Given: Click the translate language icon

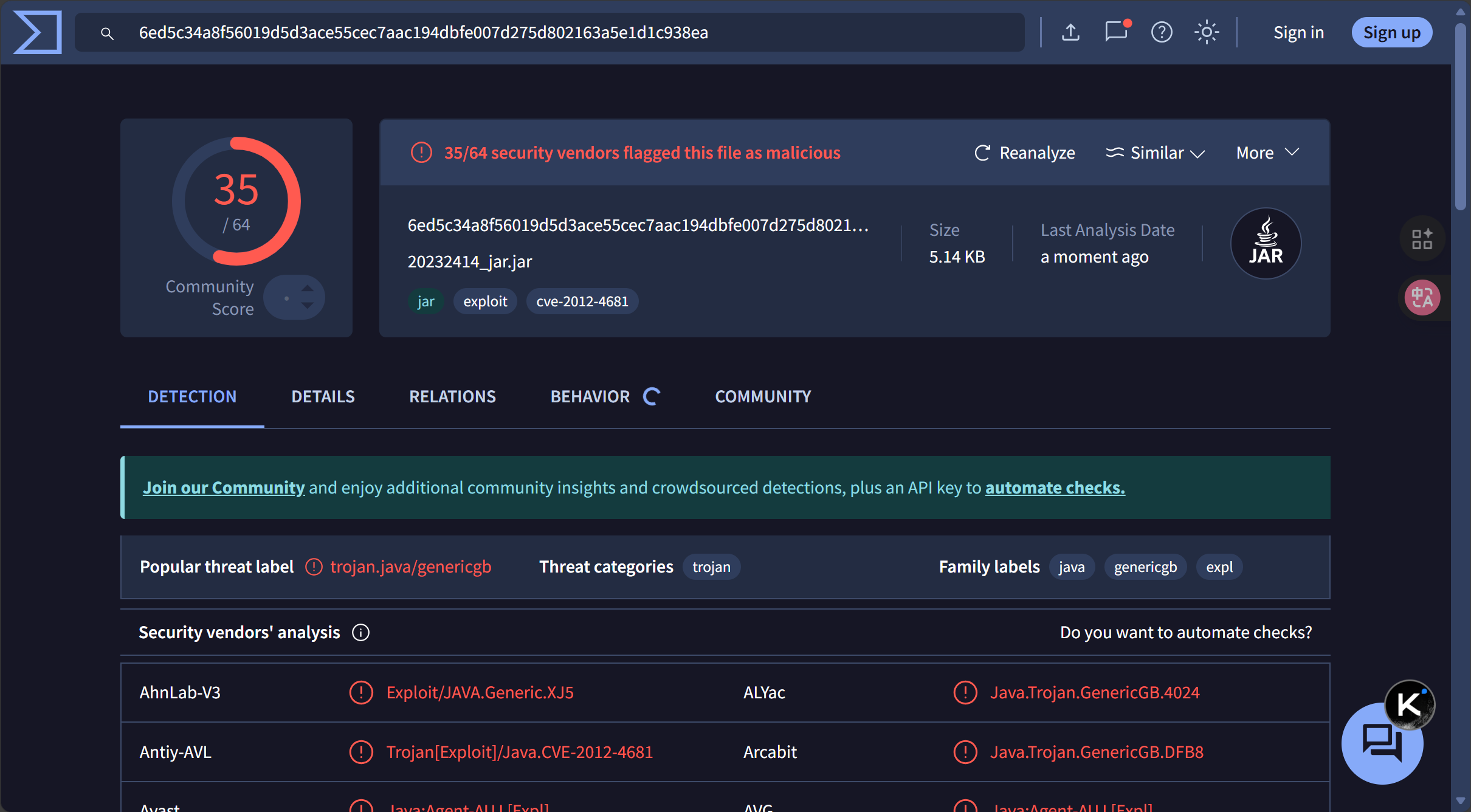Looking at the screenshot, I should point(1422,298).
